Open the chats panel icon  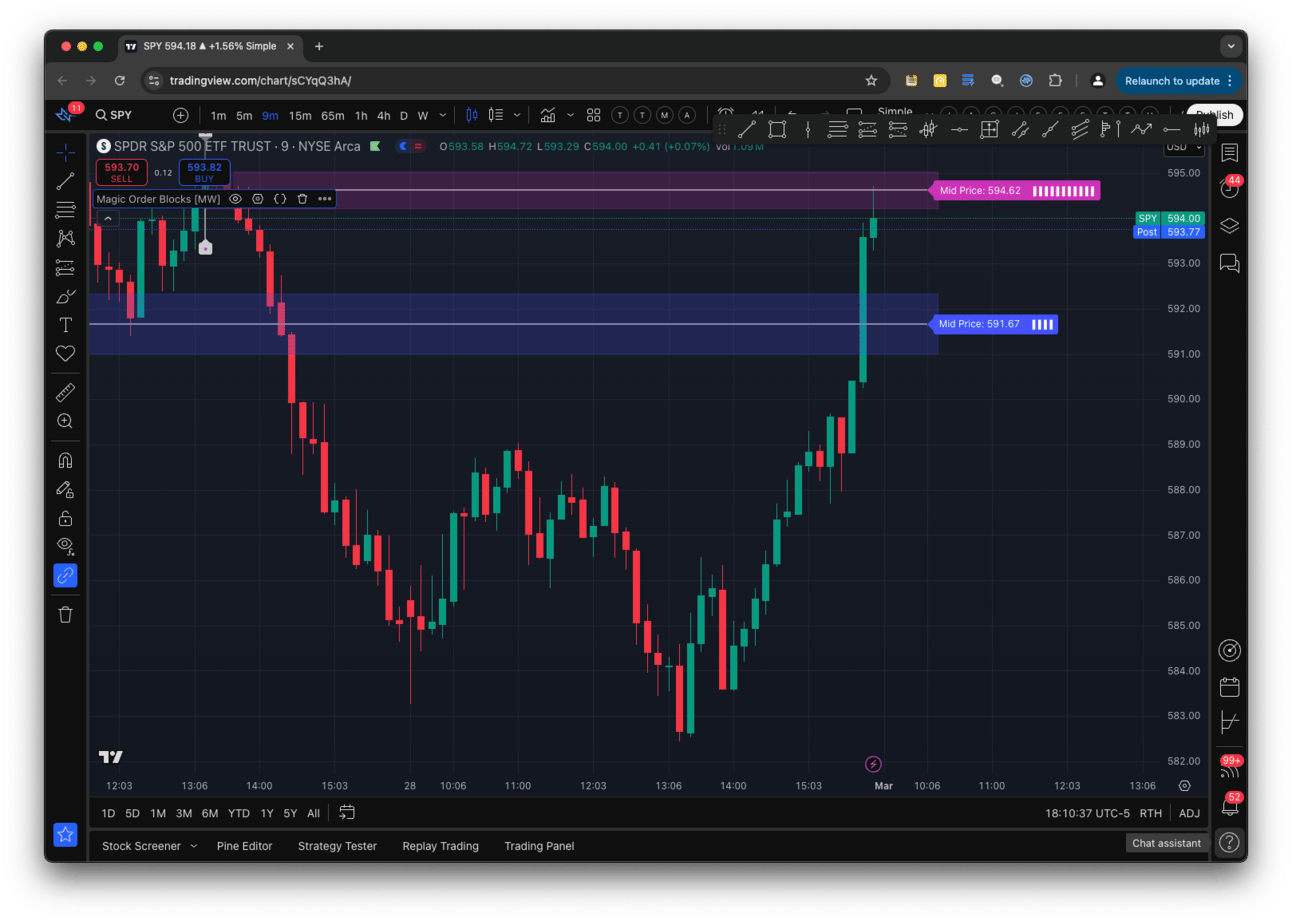pos(1230,263)
